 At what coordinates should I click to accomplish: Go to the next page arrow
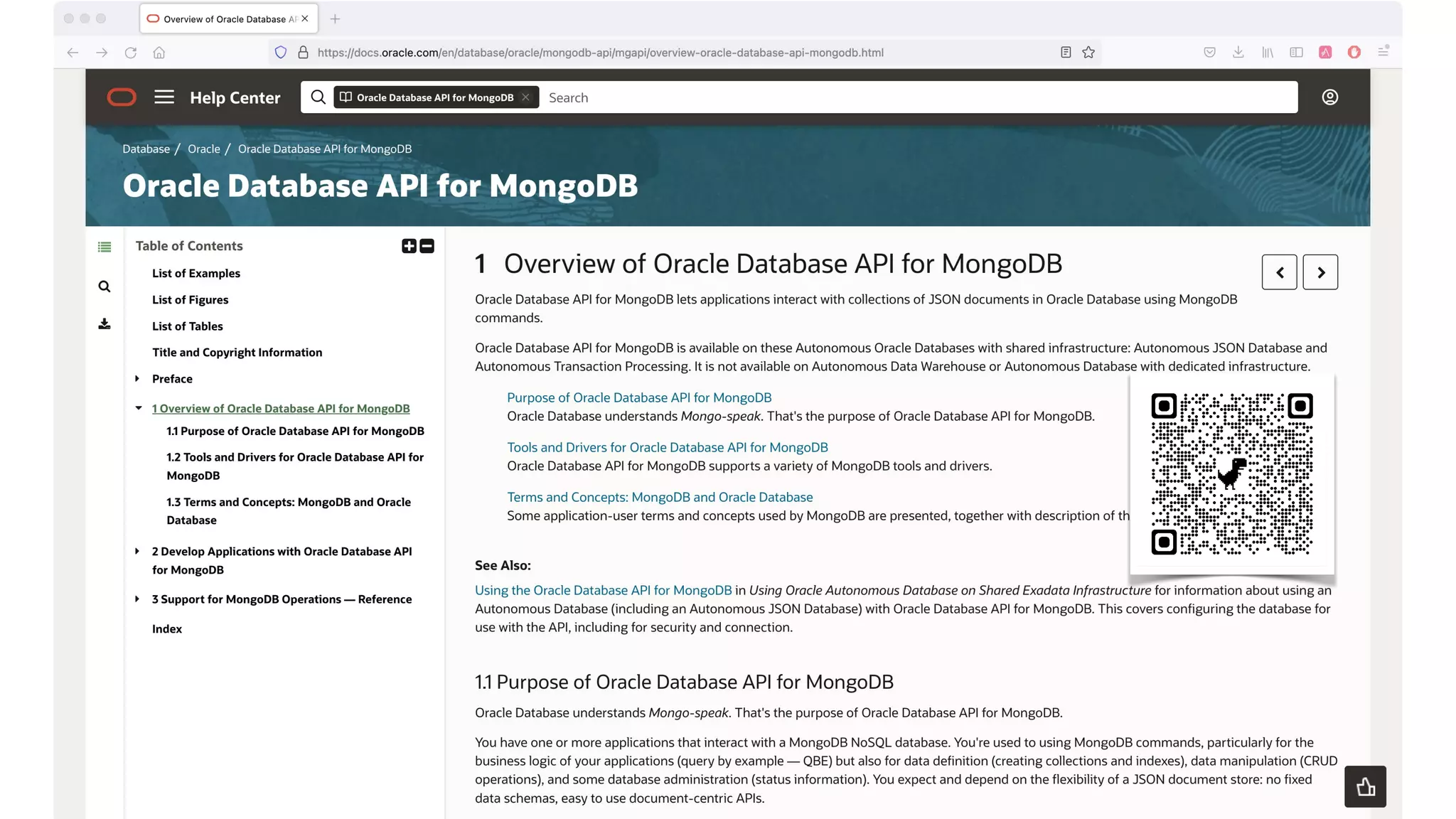1320,272
